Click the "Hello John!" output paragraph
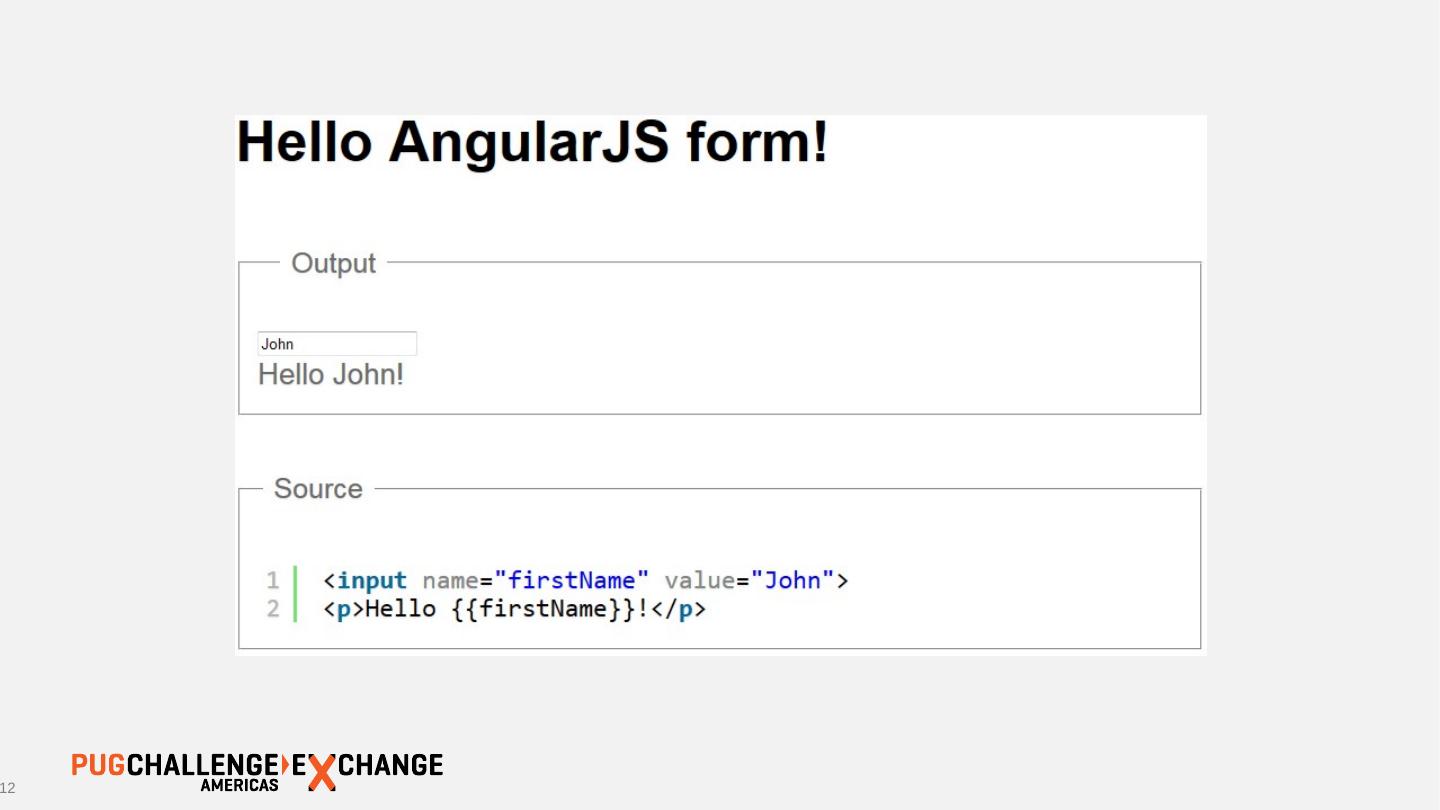This screenshot has width=1440, height=810. point(331,375)
